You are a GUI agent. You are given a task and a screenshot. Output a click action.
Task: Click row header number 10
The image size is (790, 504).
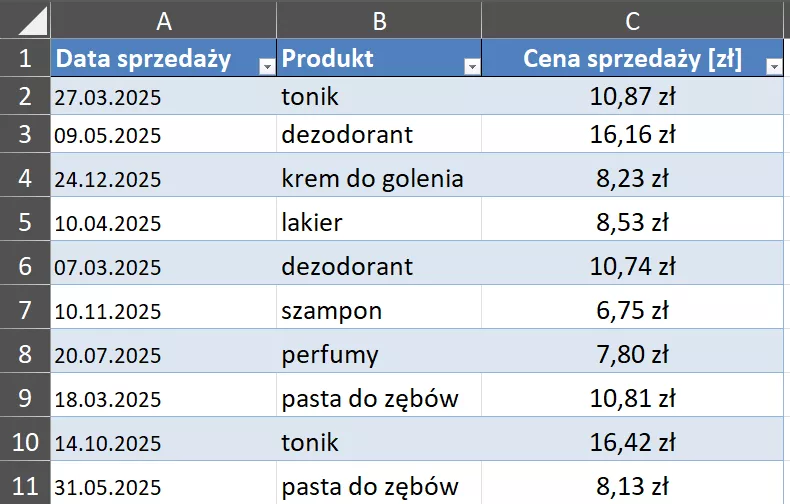click(25, 442)
